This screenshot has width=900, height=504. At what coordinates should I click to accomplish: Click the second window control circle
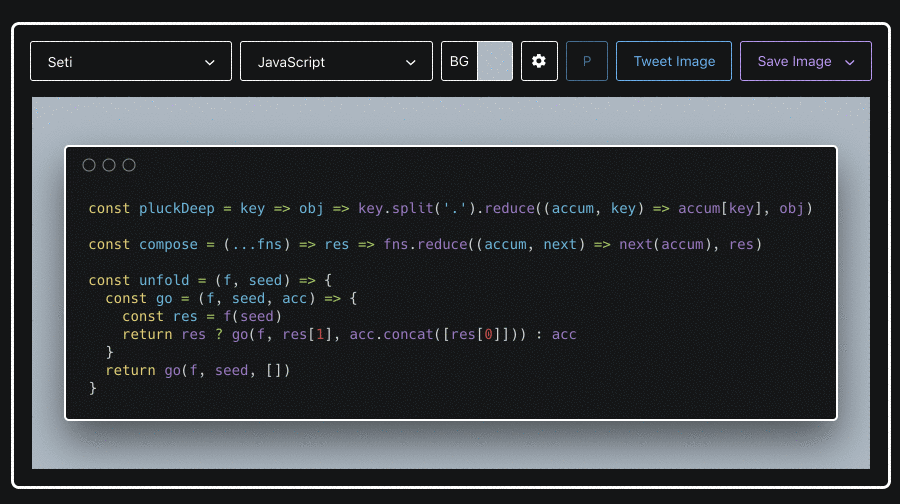(108, 165)
